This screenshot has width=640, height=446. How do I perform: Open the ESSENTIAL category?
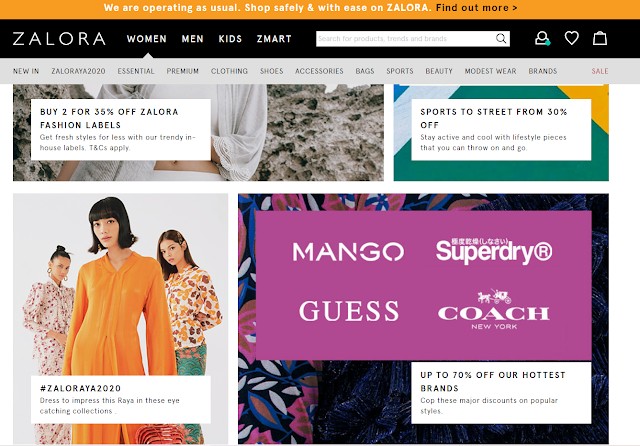click(x=136, y=71)
